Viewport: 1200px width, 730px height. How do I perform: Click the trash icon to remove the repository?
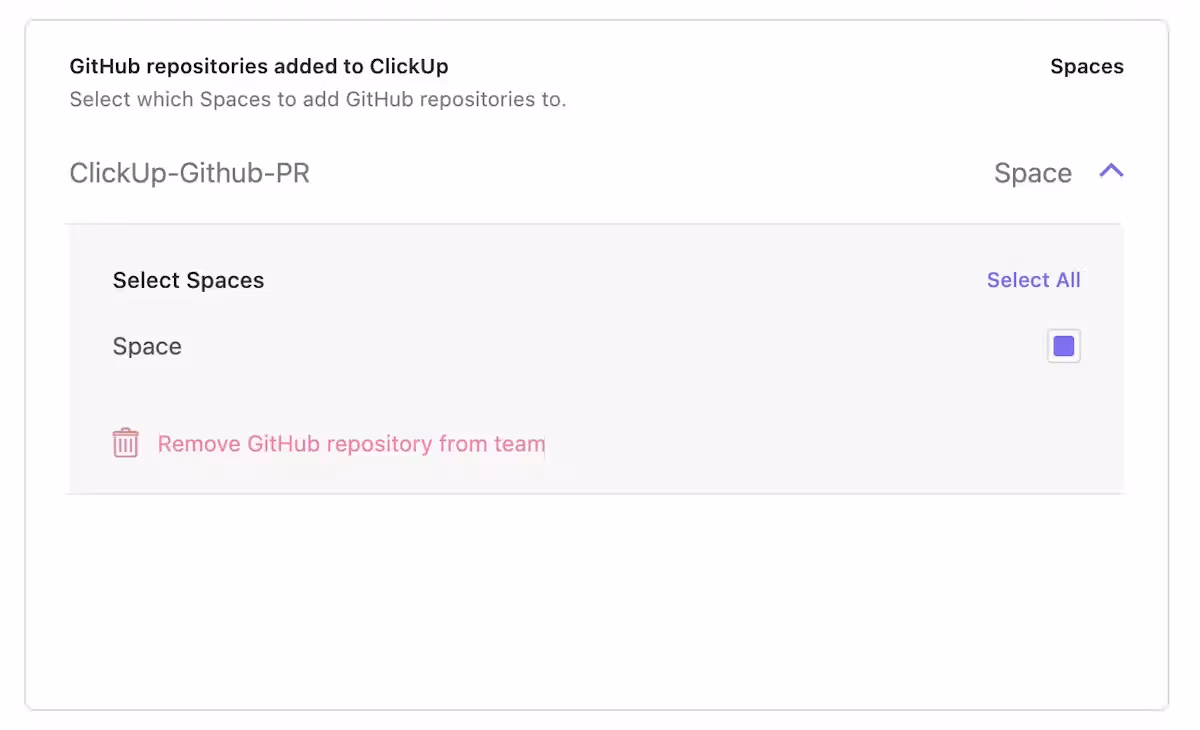[x=125, y=443]
